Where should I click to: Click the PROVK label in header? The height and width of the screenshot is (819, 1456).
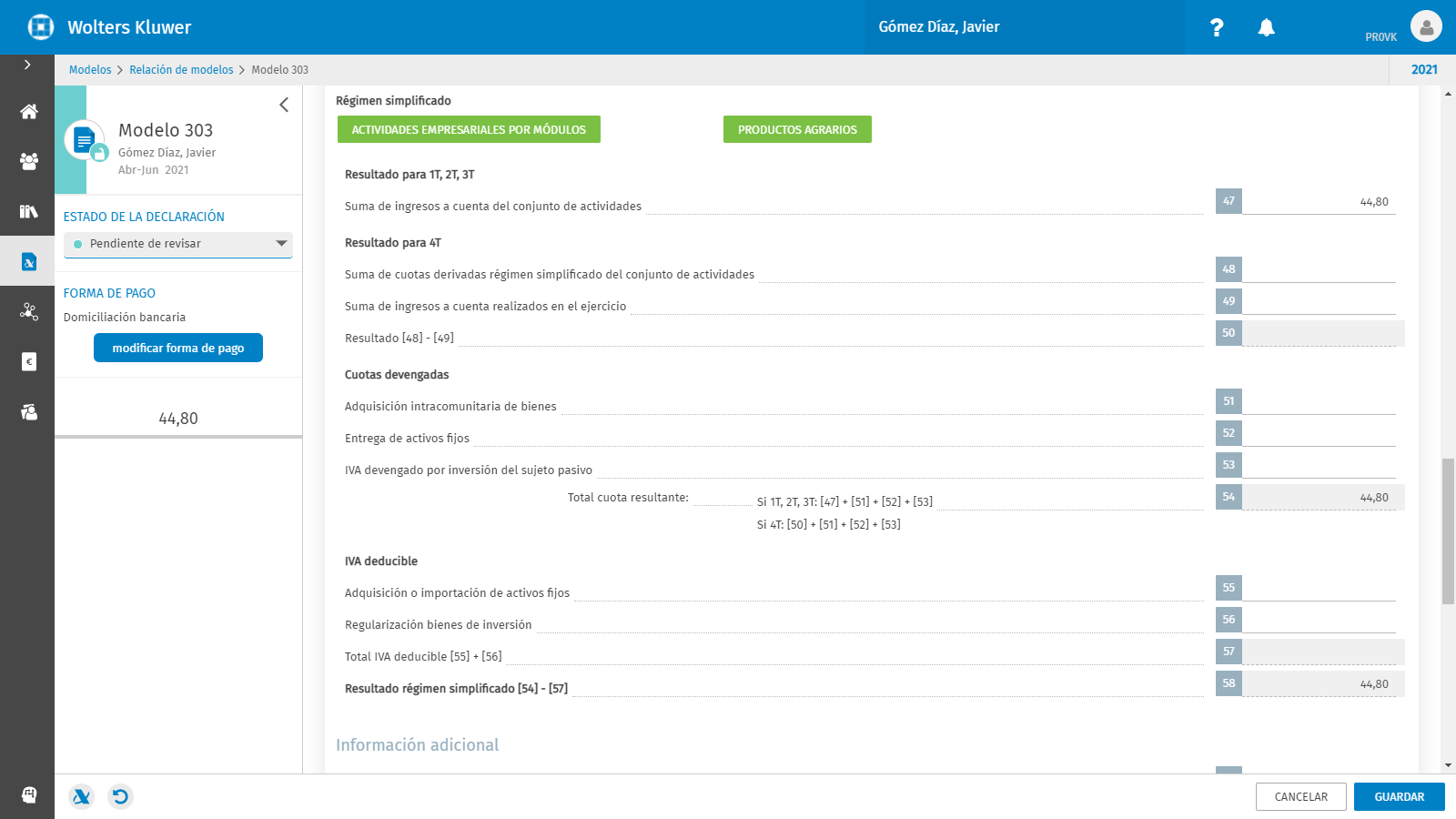pyautogui.click(x=1380, y=37)
